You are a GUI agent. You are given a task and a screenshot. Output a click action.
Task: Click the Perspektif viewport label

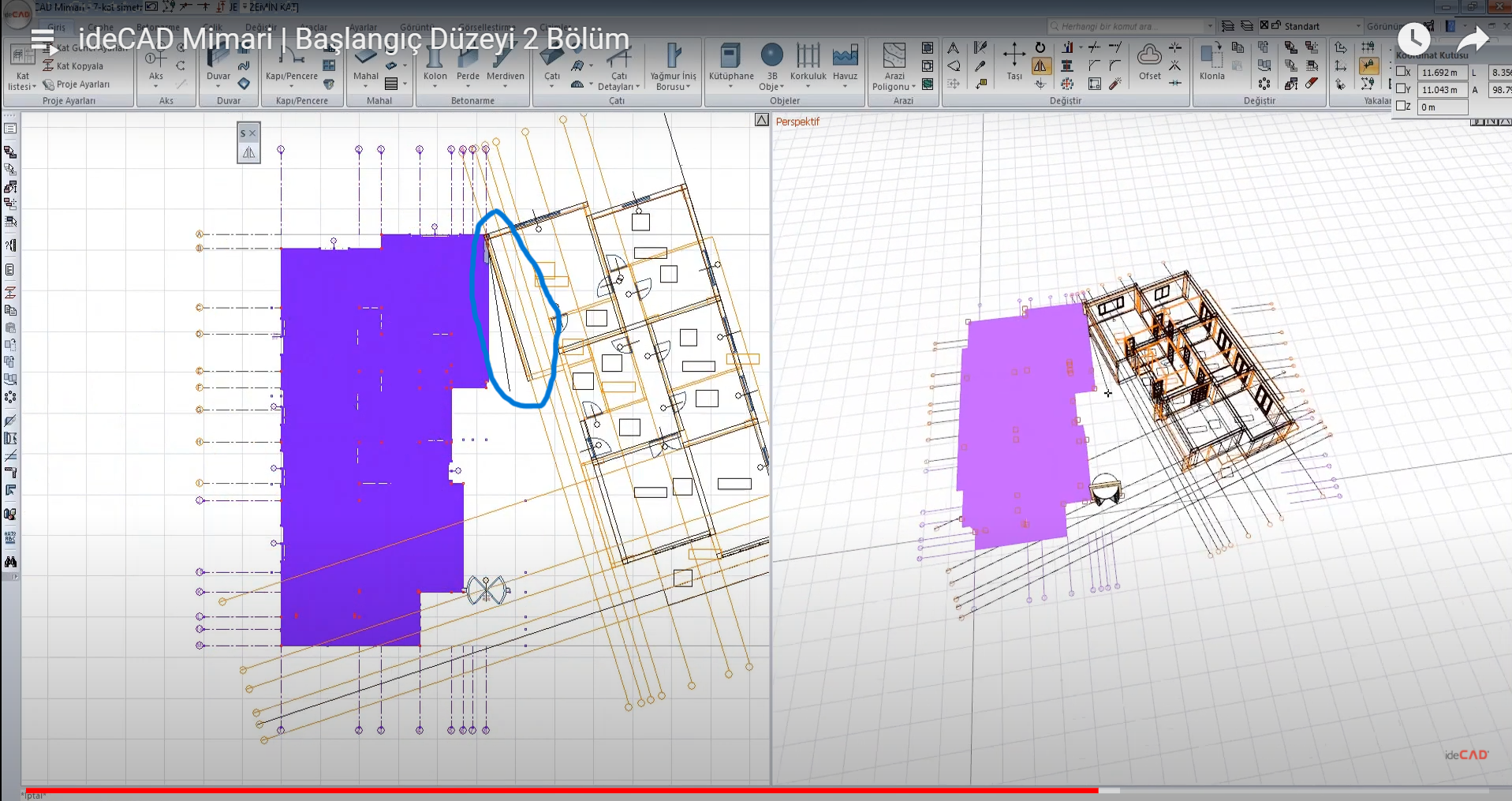pos(797,122)
